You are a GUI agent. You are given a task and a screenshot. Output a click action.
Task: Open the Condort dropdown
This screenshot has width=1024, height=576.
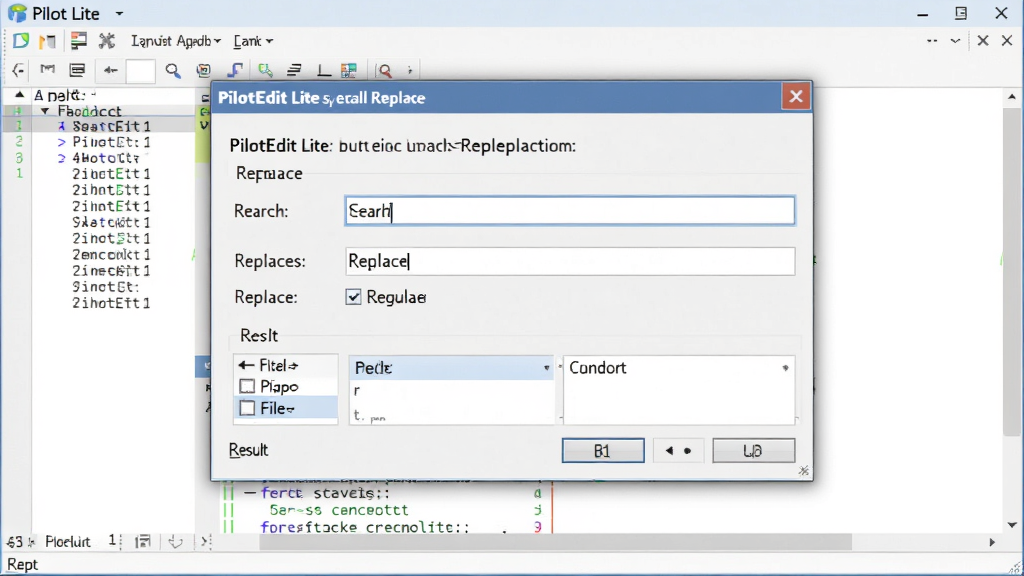pos(785,368)
